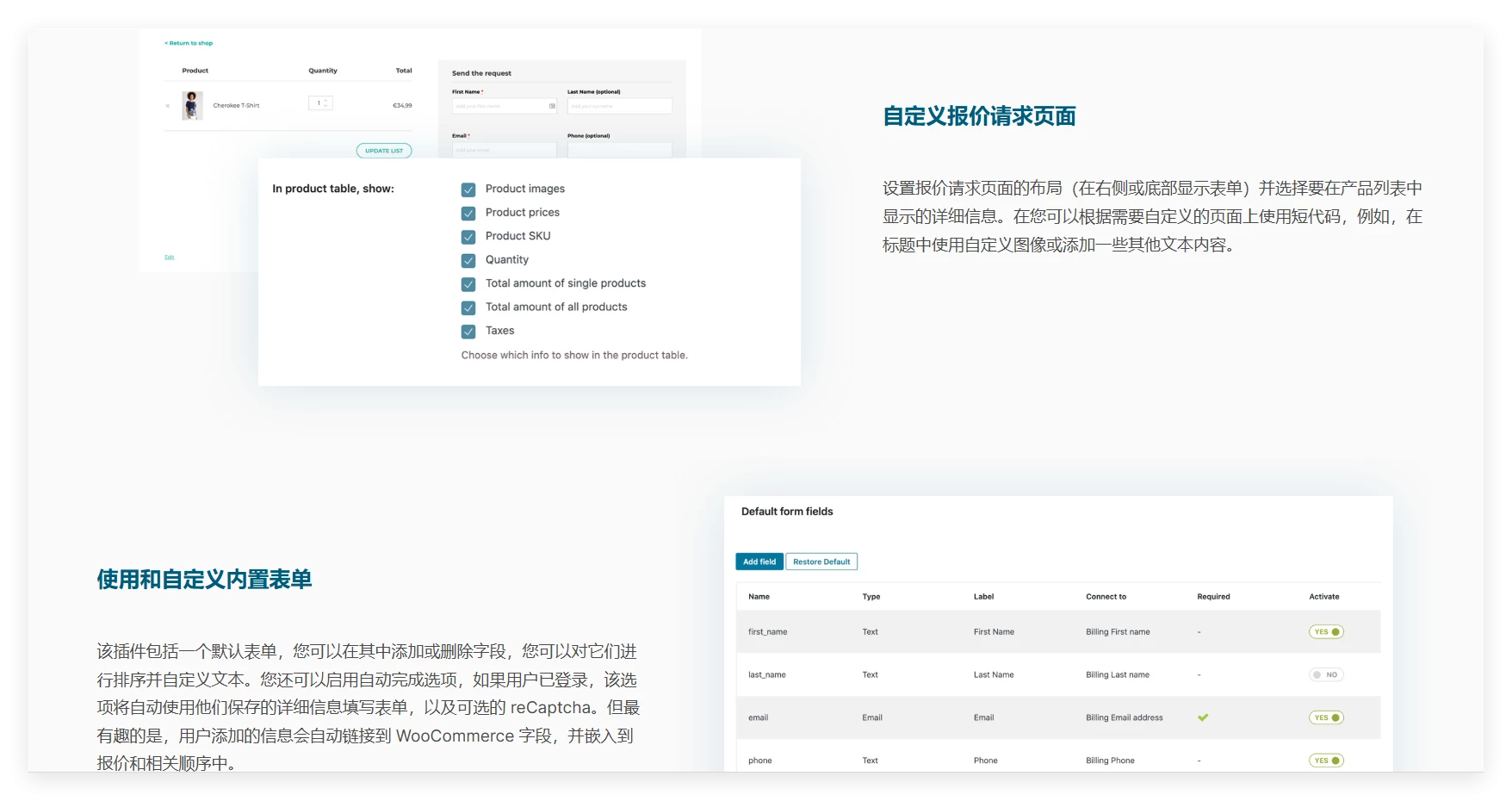Click the Edit link below product list
The width and height of the screenshot is (1512, 801).
point(170,258)
